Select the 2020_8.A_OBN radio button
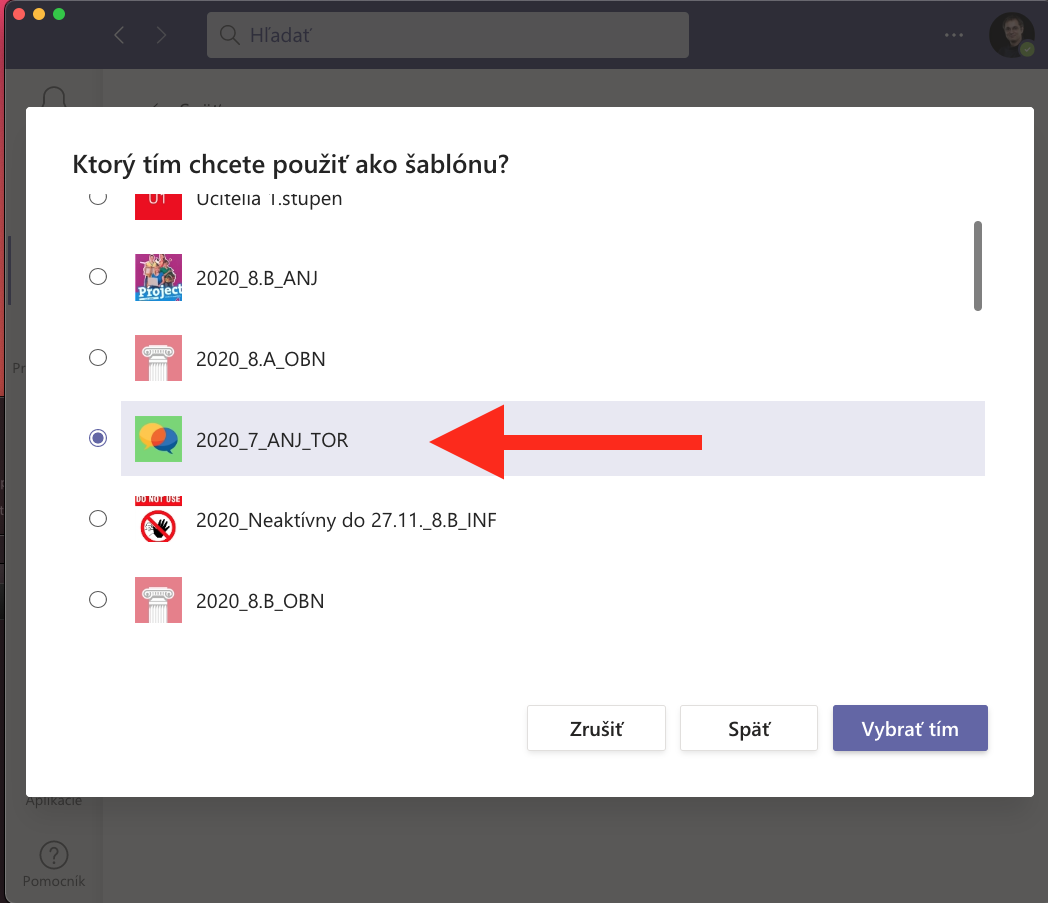This screenshot has width=1048, height=903. pyautogui.click(x=98, y=358)
